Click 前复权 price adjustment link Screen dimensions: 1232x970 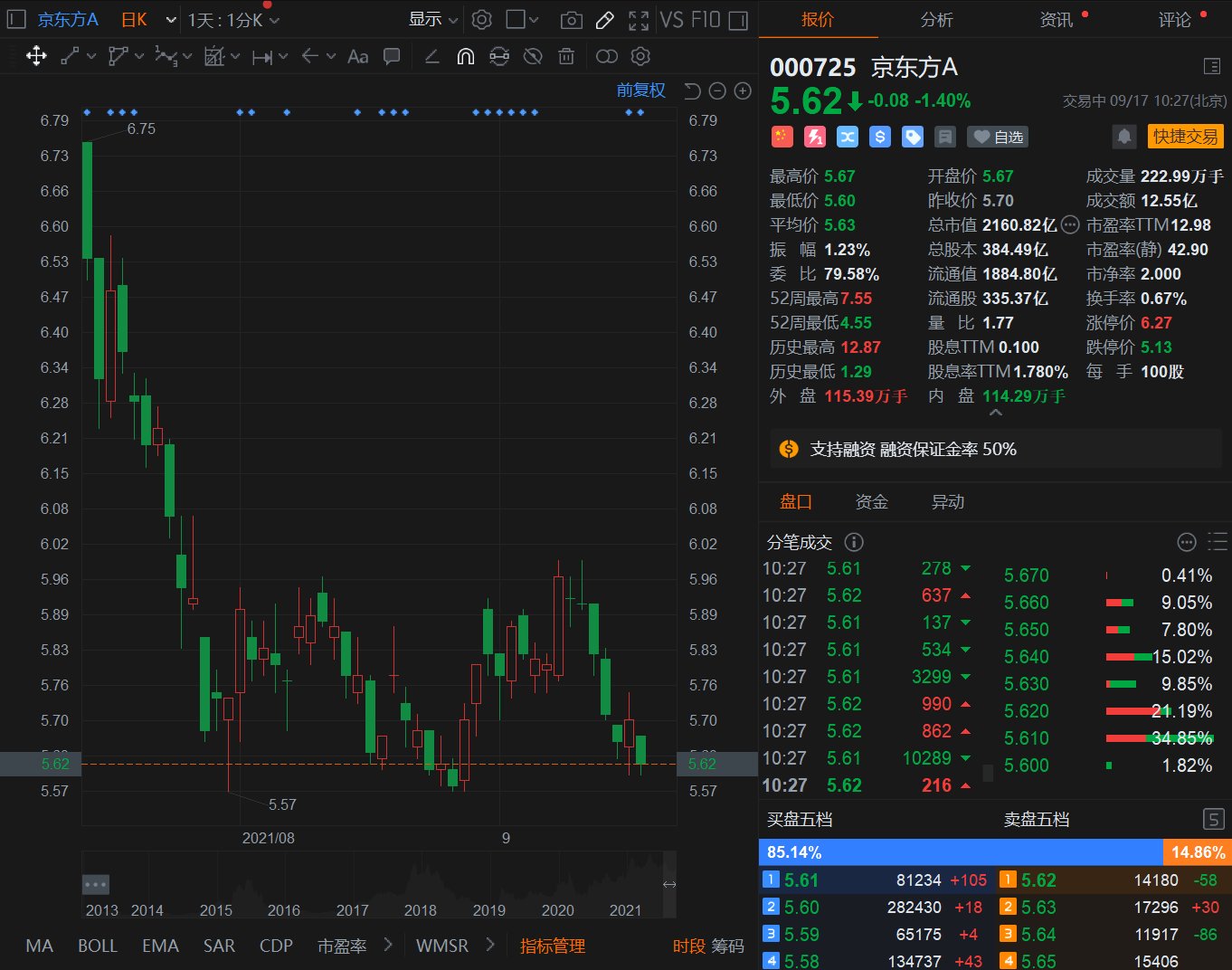640,90
